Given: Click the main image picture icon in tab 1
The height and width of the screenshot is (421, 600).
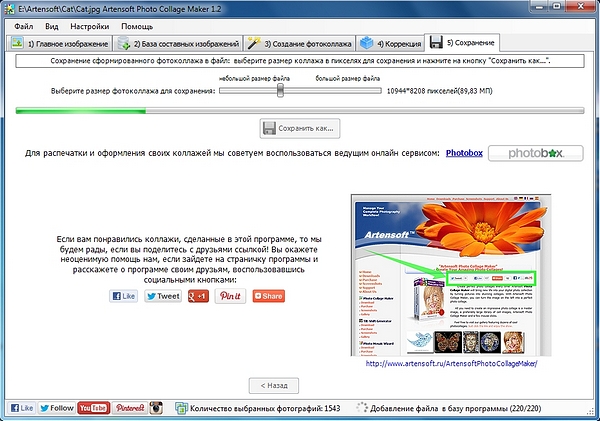Looking at the screenshot, I should tap(17, 43).
